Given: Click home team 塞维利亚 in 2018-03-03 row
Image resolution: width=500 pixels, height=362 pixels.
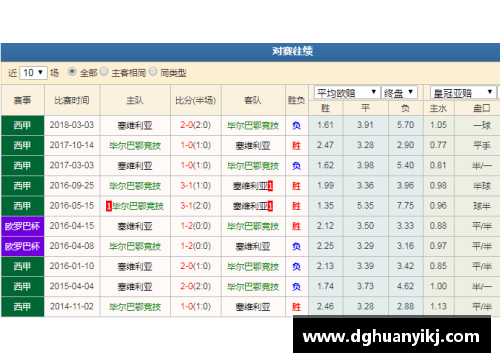Looking at the screenshot, I should (x=135, y=126).
